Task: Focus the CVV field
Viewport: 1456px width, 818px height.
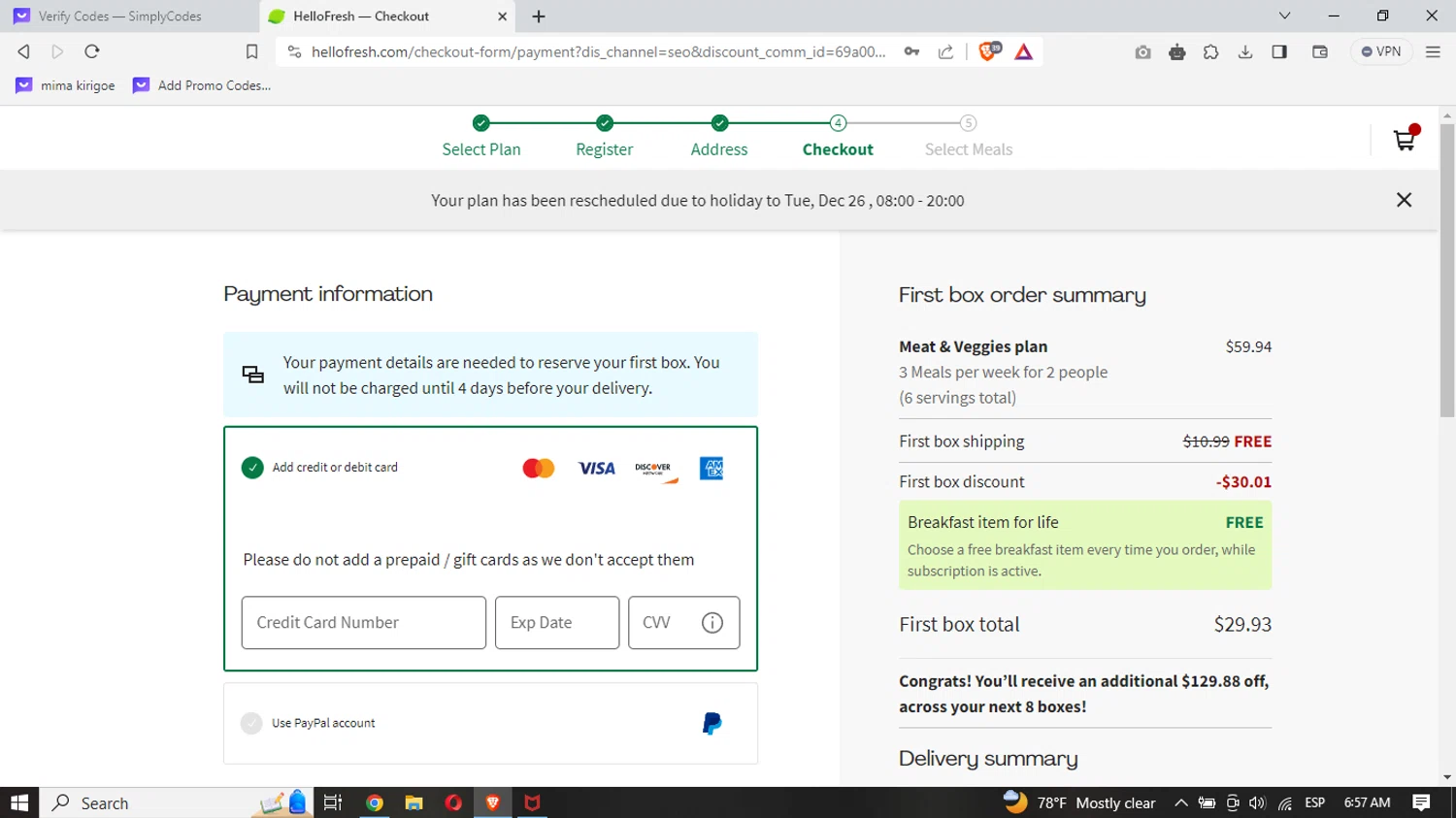Action: click(x=684, y=623)
